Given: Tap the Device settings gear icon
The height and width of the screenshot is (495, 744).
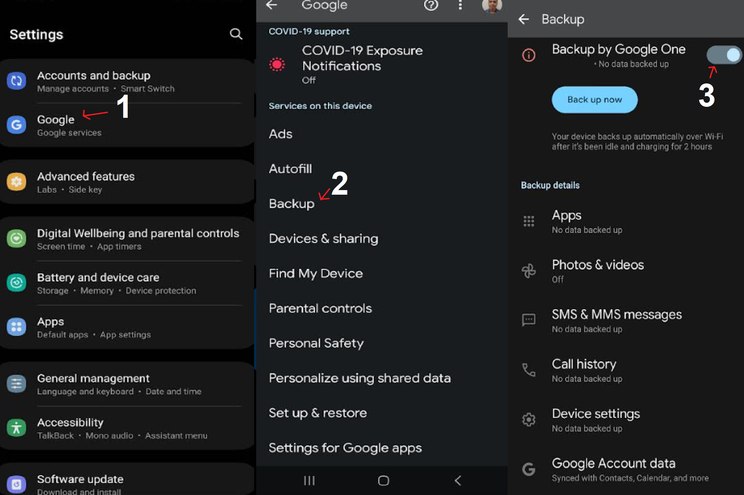Looking at the screenshot, I should (529, 420).
